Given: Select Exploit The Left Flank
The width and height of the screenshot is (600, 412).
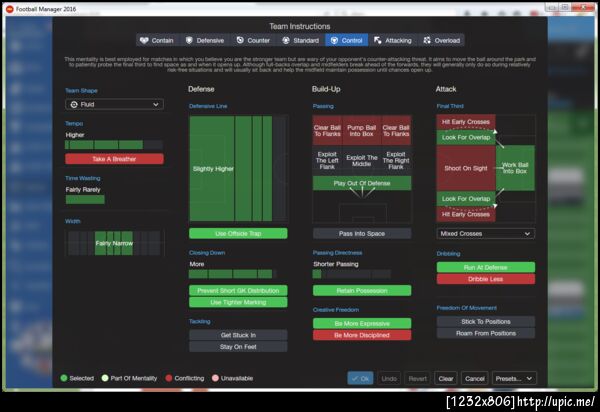Looking at the screenshot, I should pos(327,160).
